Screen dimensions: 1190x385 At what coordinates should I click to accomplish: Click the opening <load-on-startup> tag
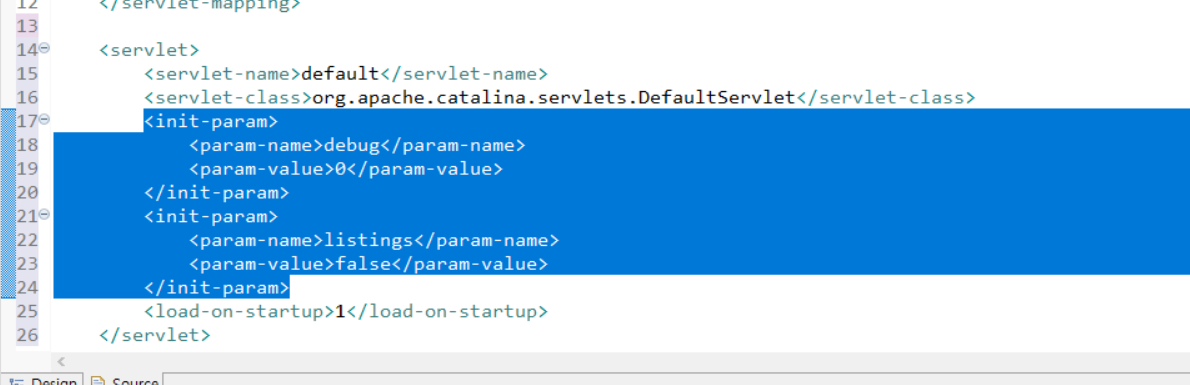pos(239,311)
